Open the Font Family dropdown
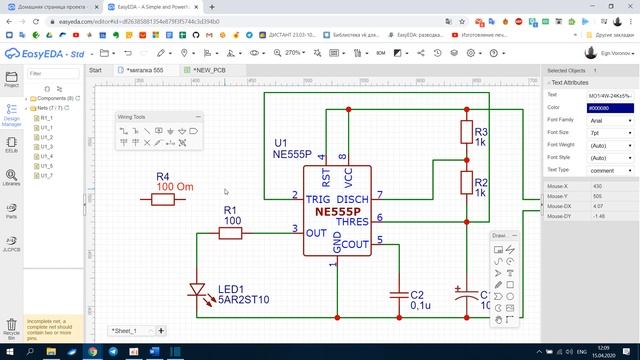This screenshot has width=640, height=360. click(610, 120)
